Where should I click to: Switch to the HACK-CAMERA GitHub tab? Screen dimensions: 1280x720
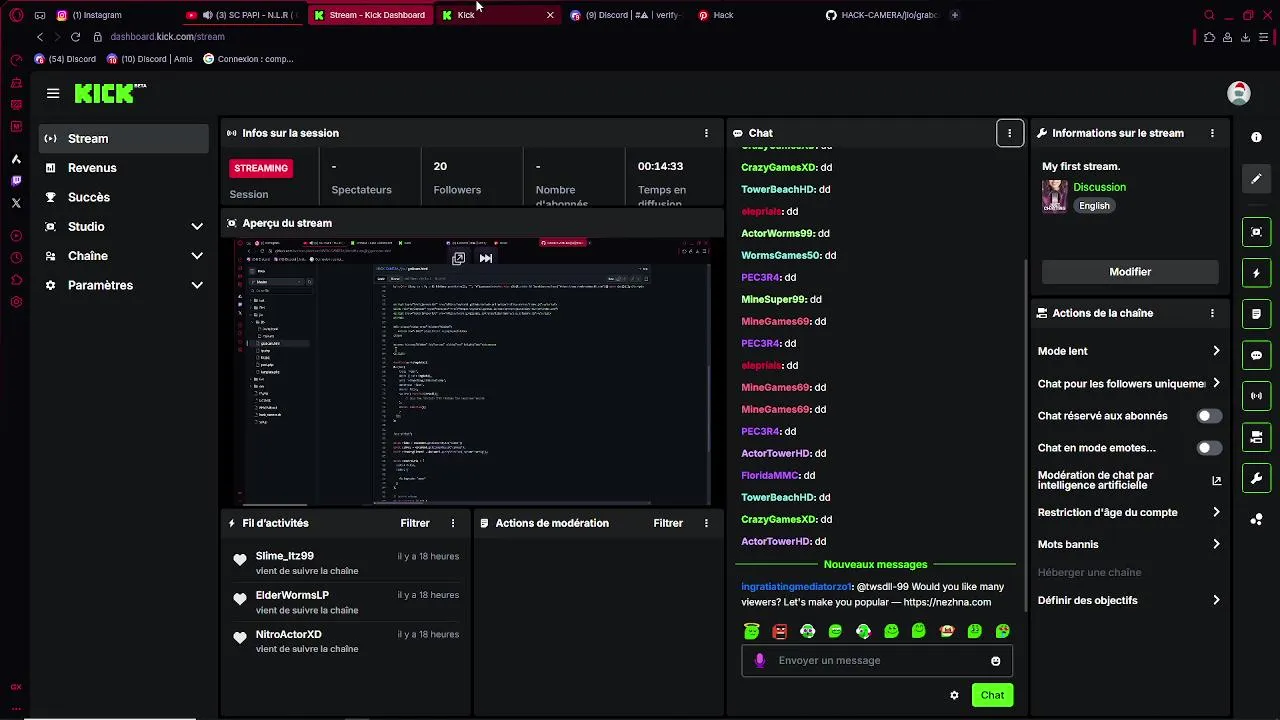click(x=882, y=15)
